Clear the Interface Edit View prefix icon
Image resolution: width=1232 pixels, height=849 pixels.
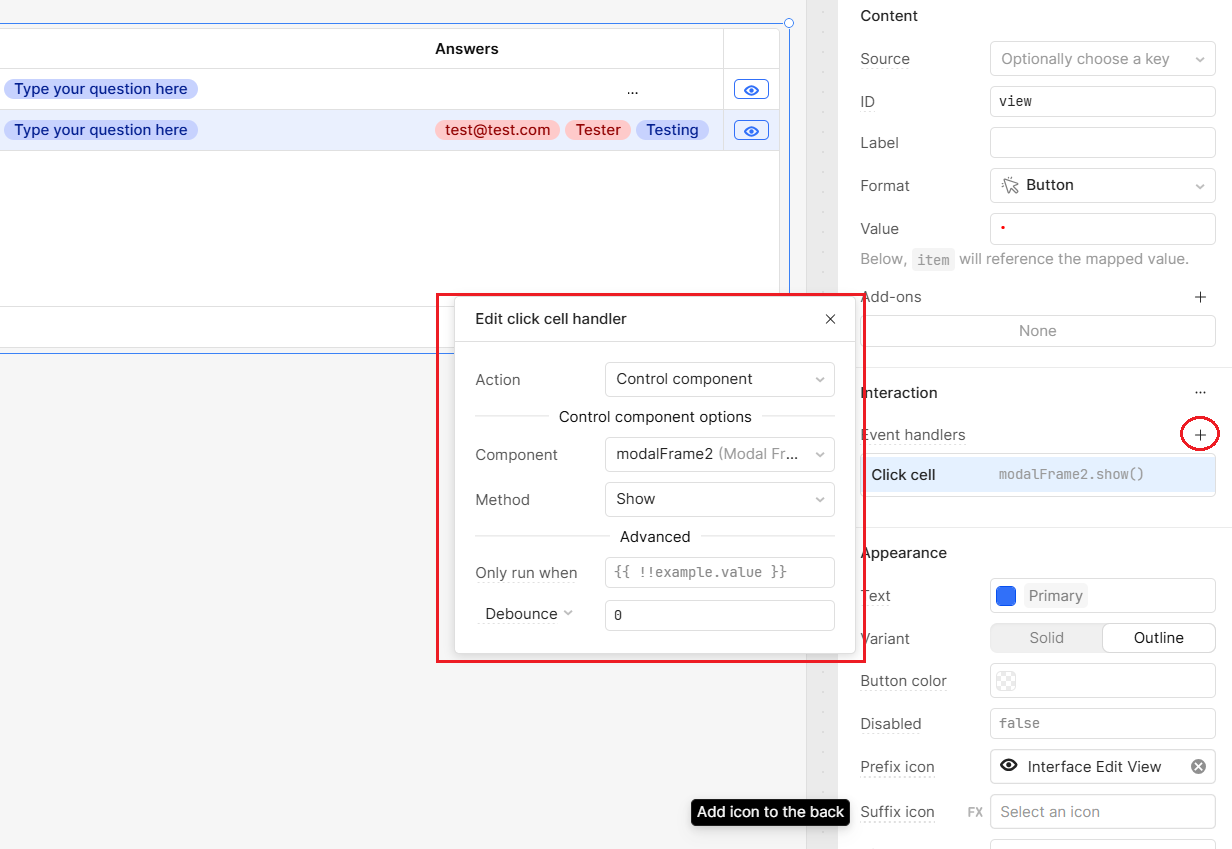(1198, 767)
